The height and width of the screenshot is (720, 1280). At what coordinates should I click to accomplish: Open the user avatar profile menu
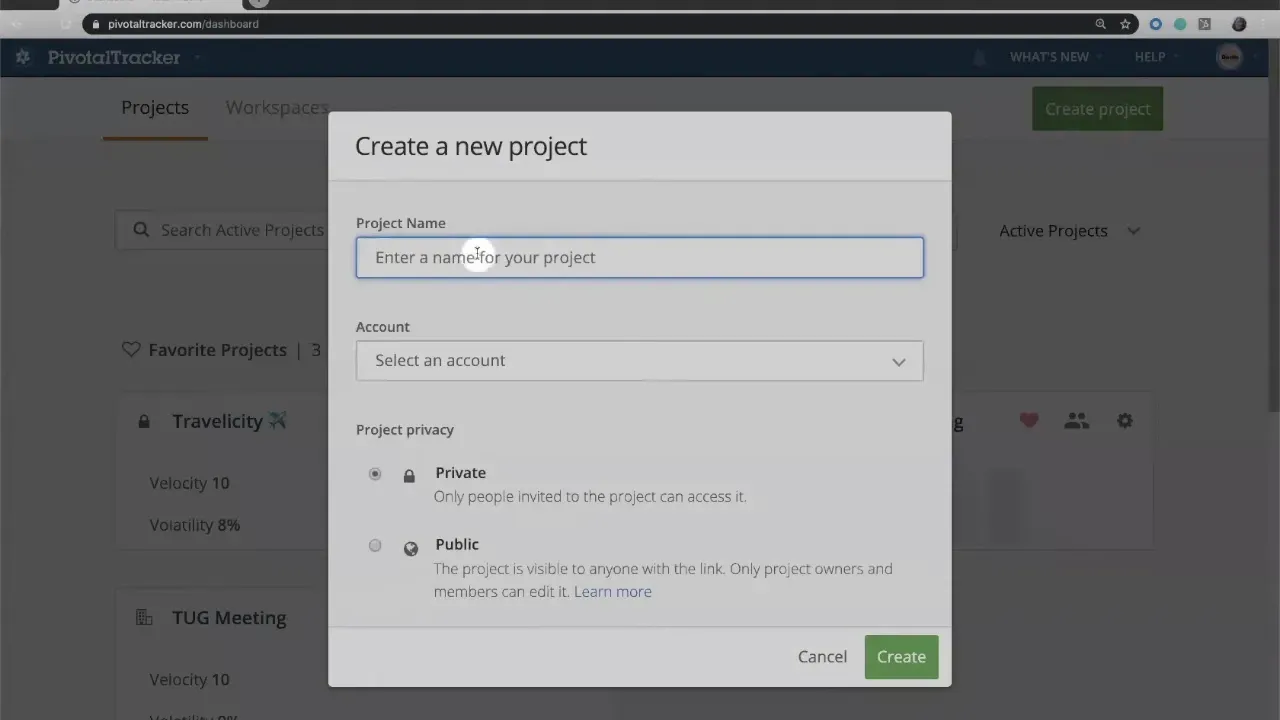pos(1229,57)
